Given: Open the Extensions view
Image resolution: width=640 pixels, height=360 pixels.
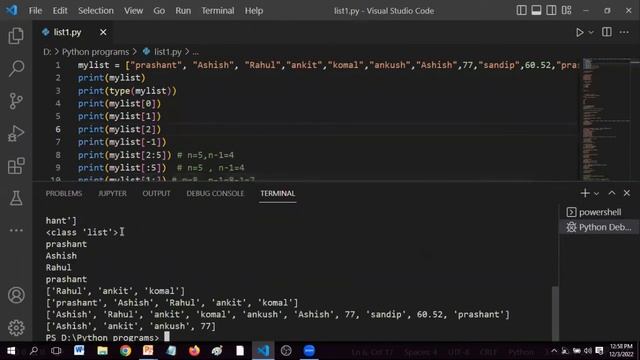Looking at the screenshot, I should coord(16,166).
